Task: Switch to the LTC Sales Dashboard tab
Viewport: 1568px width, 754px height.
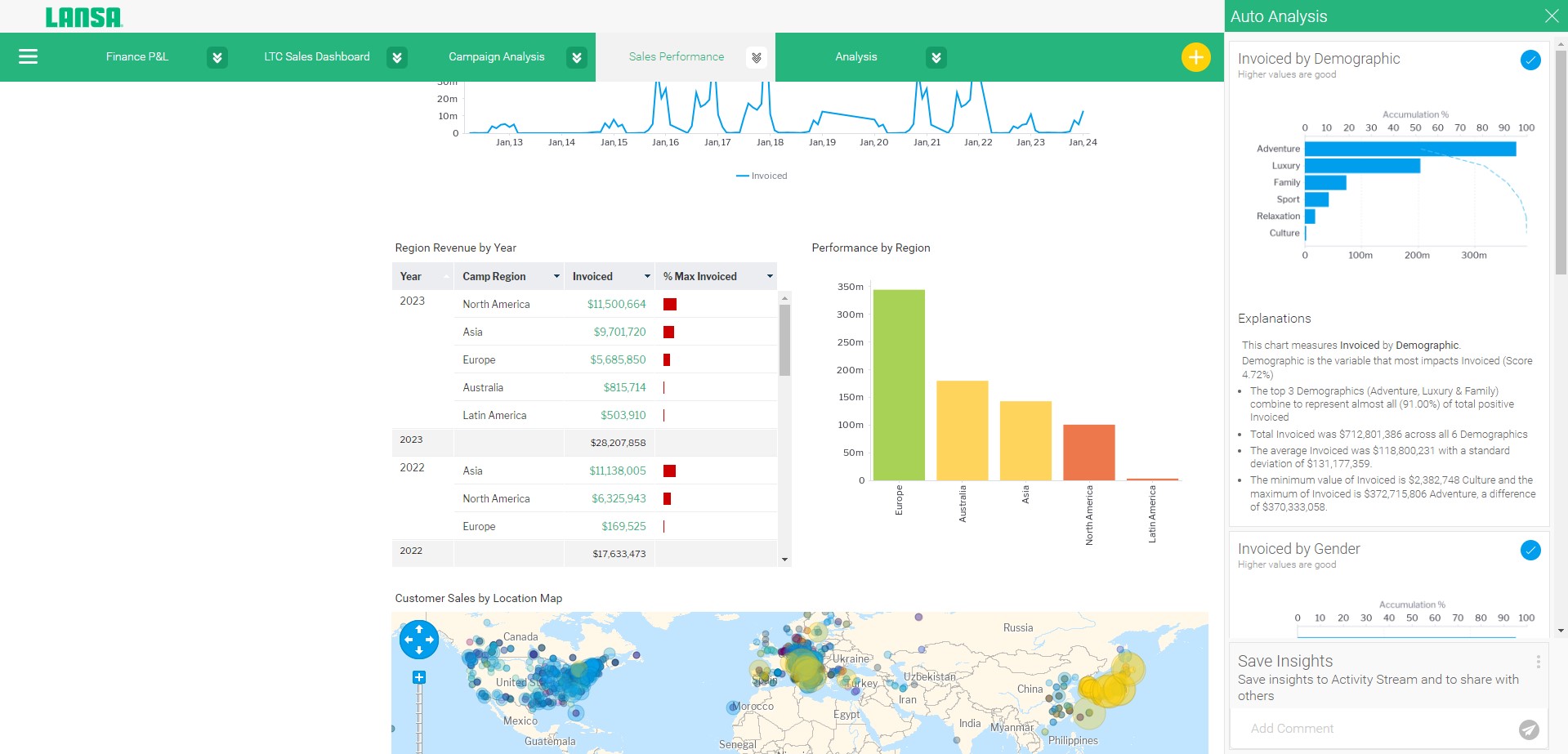Action: click(316, 56)
